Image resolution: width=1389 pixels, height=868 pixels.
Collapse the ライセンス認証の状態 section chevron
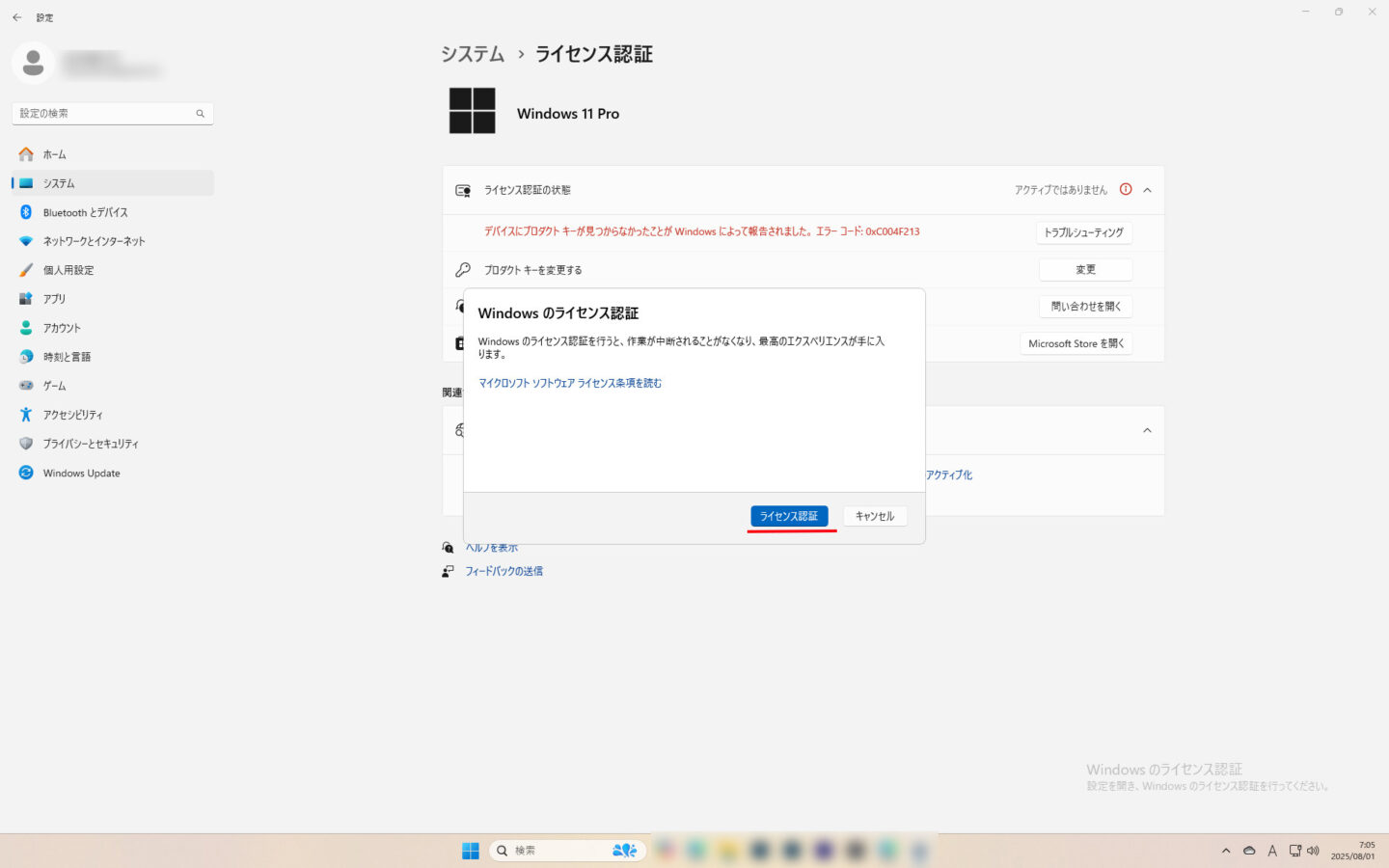1147,190
